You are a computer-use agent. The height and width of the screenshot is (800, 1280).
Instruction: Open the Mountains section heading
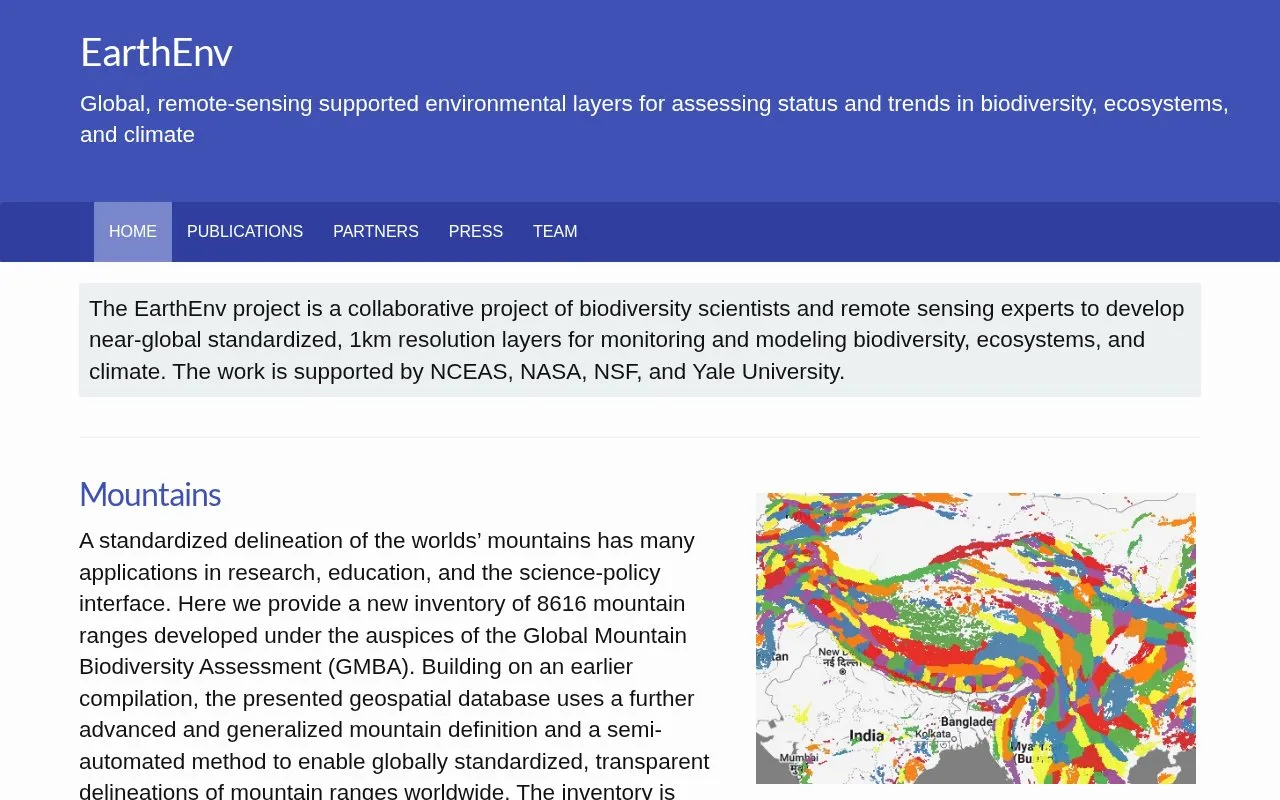pyautogui.click(x=150, y=494)
